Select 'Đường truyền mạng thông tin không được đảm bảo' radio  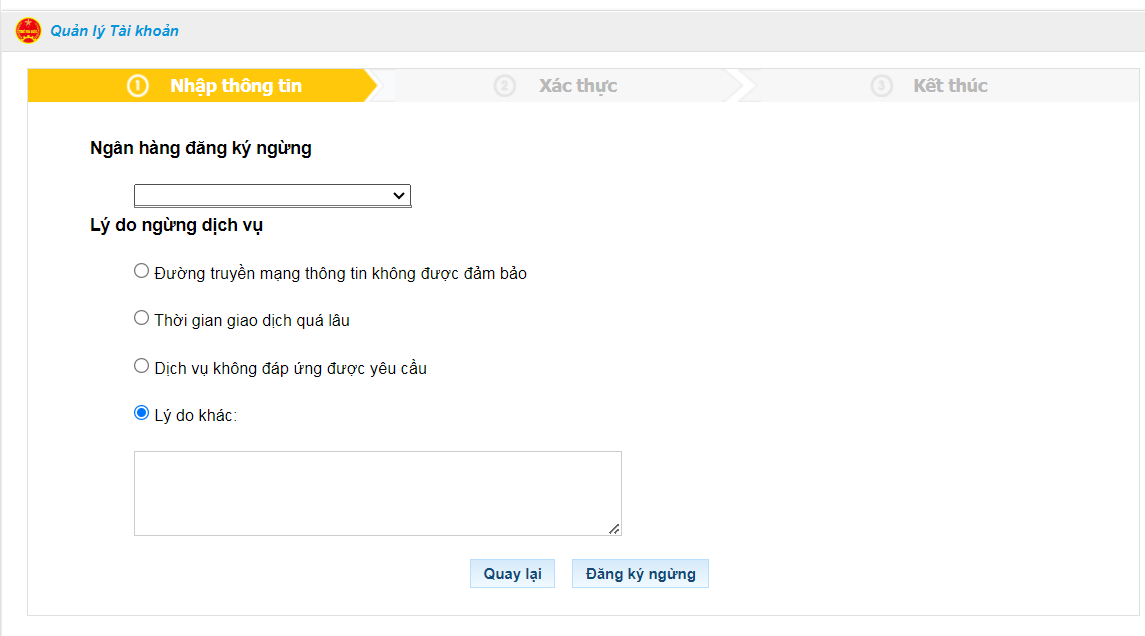point(142,271)
